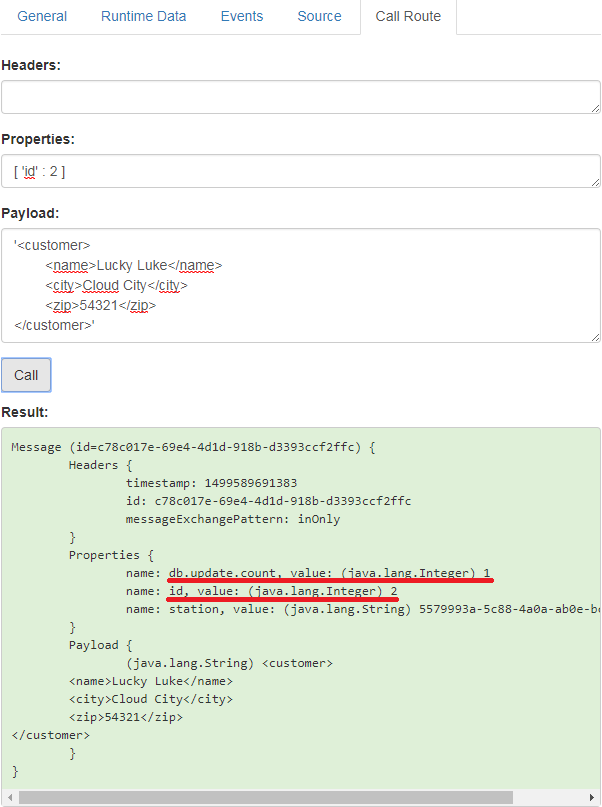Image resolution: width=602 pixels, height=807 pixels.
Task: Focus the empty Headers text area
Action: click(x=300, y=97)
